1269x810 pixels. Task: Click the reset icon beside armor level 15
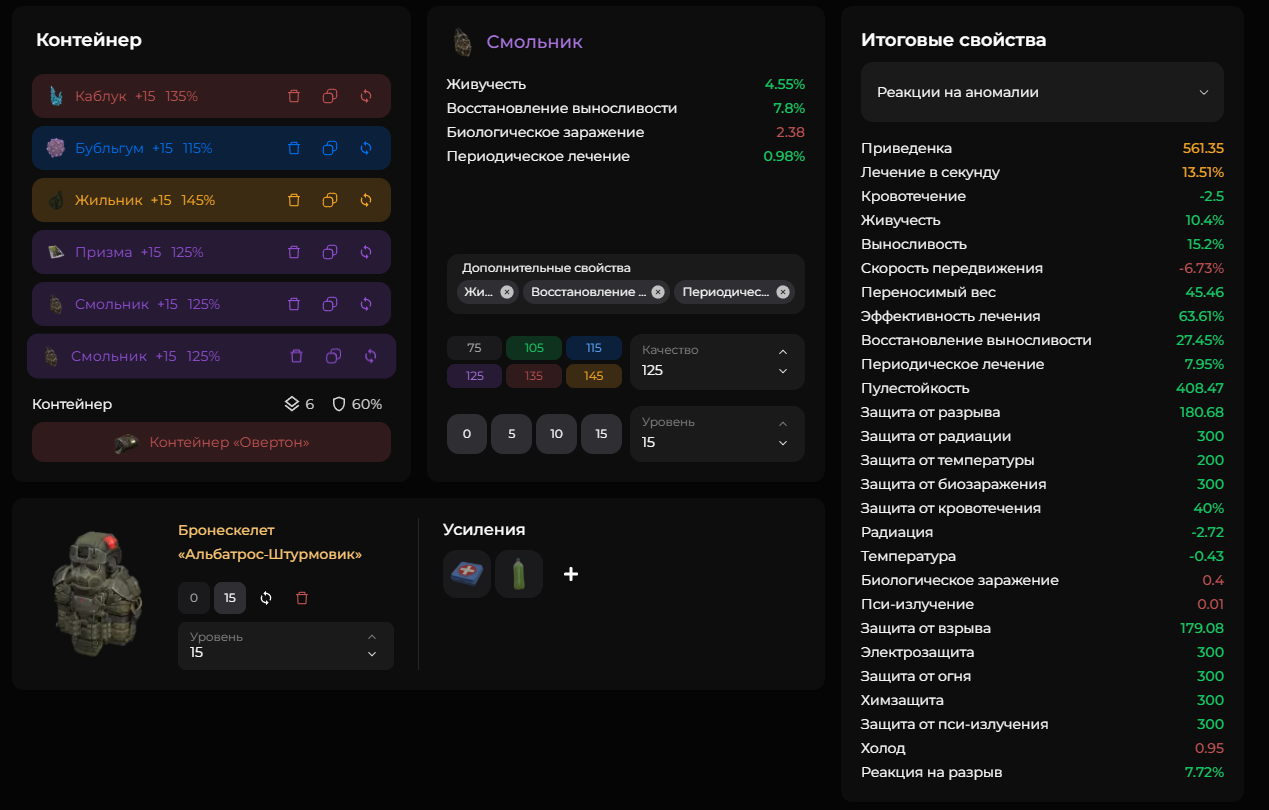(266, 598)
